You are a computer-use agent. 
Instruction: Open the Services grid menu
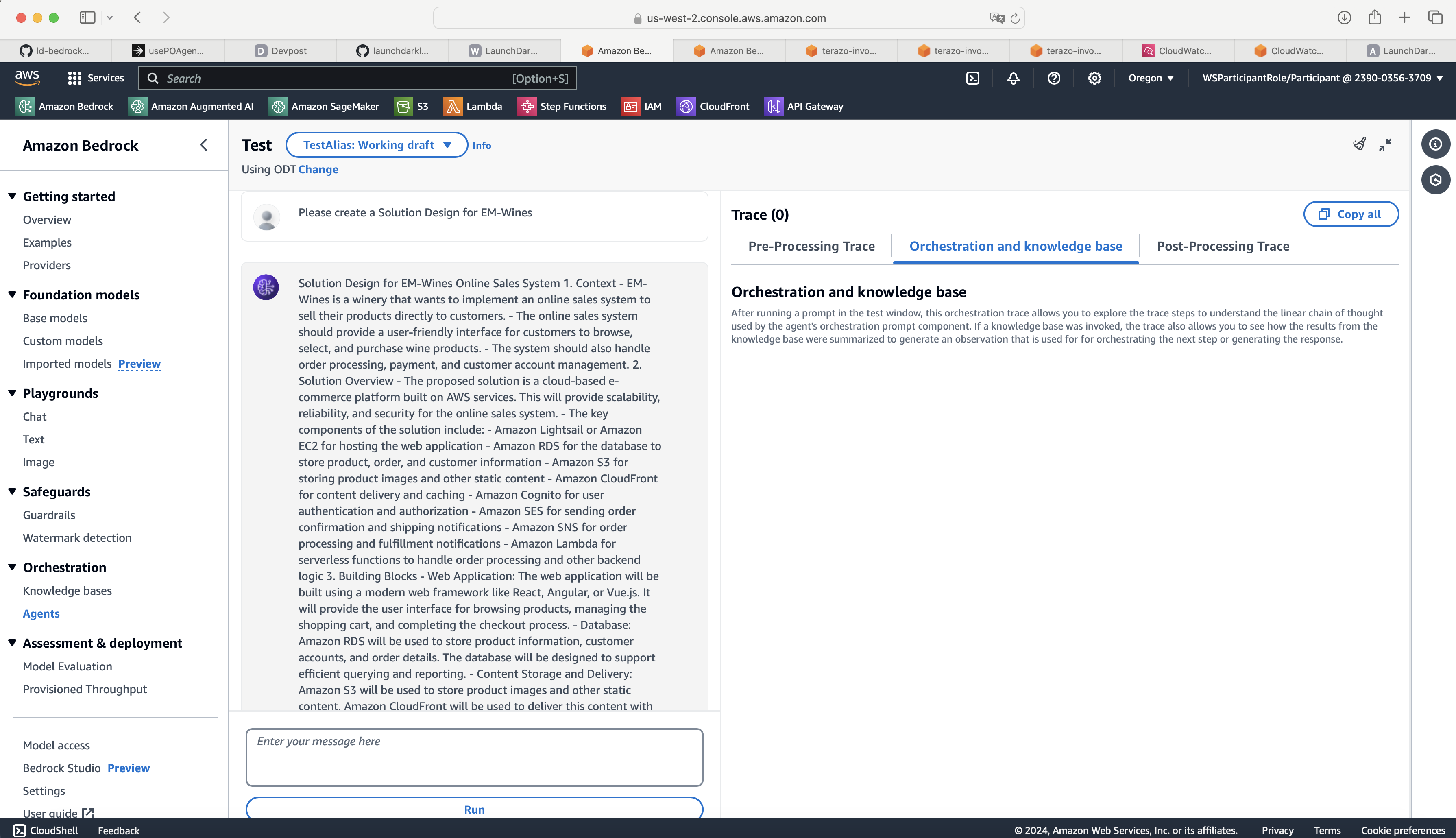pos(96,78)
